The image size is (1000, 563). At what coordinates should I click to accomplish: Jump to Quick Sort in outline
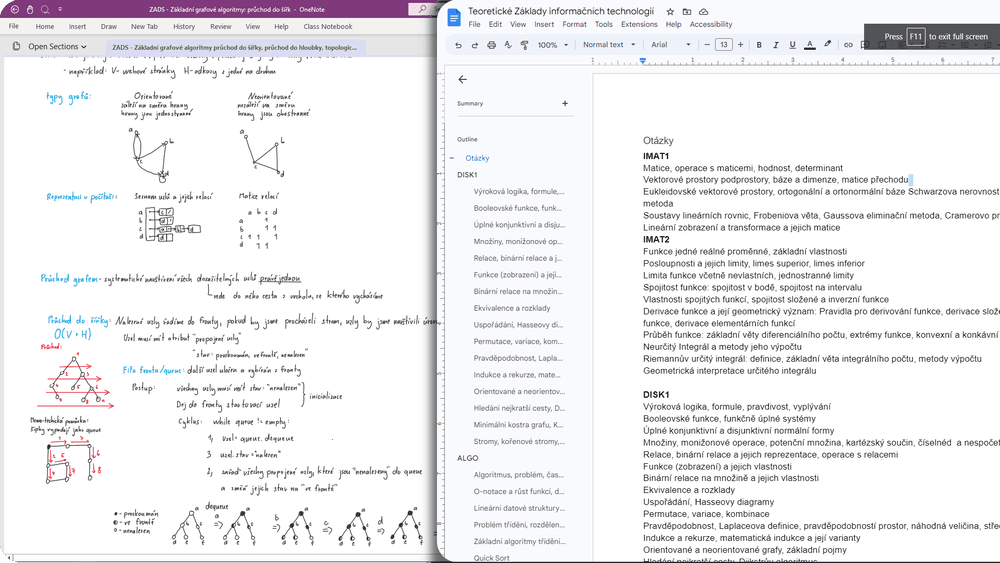pos(492,558)
